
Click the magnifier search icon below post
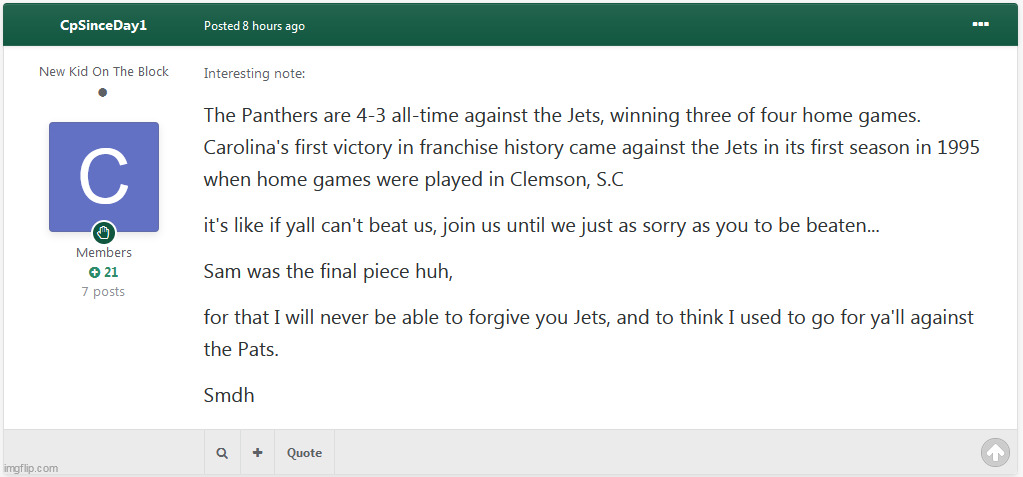[222, 453]
